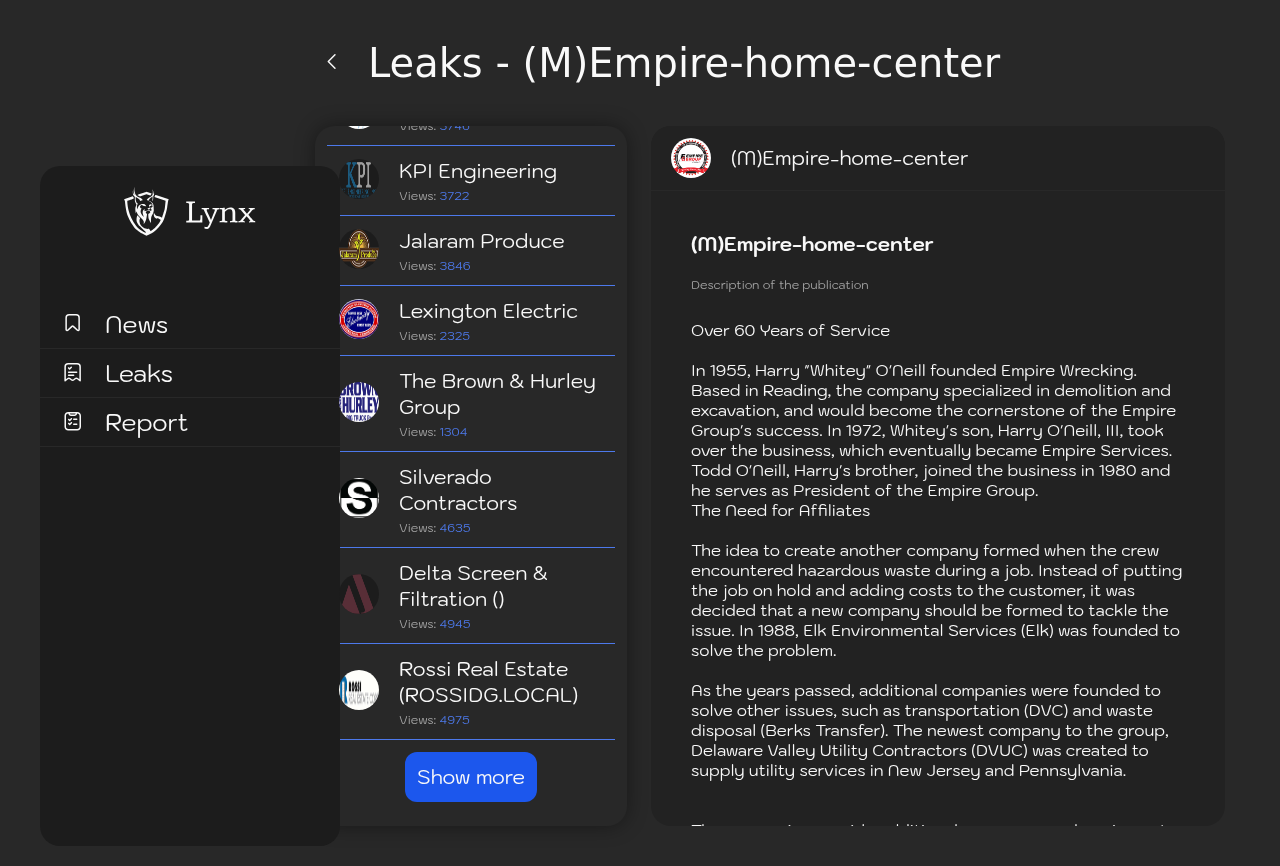Image resolution: width=1280 pixels, height=866 pixels.
Task: Select the Lexington Electric leak entry
Action: pyautogui.click(x=471, y=321)
